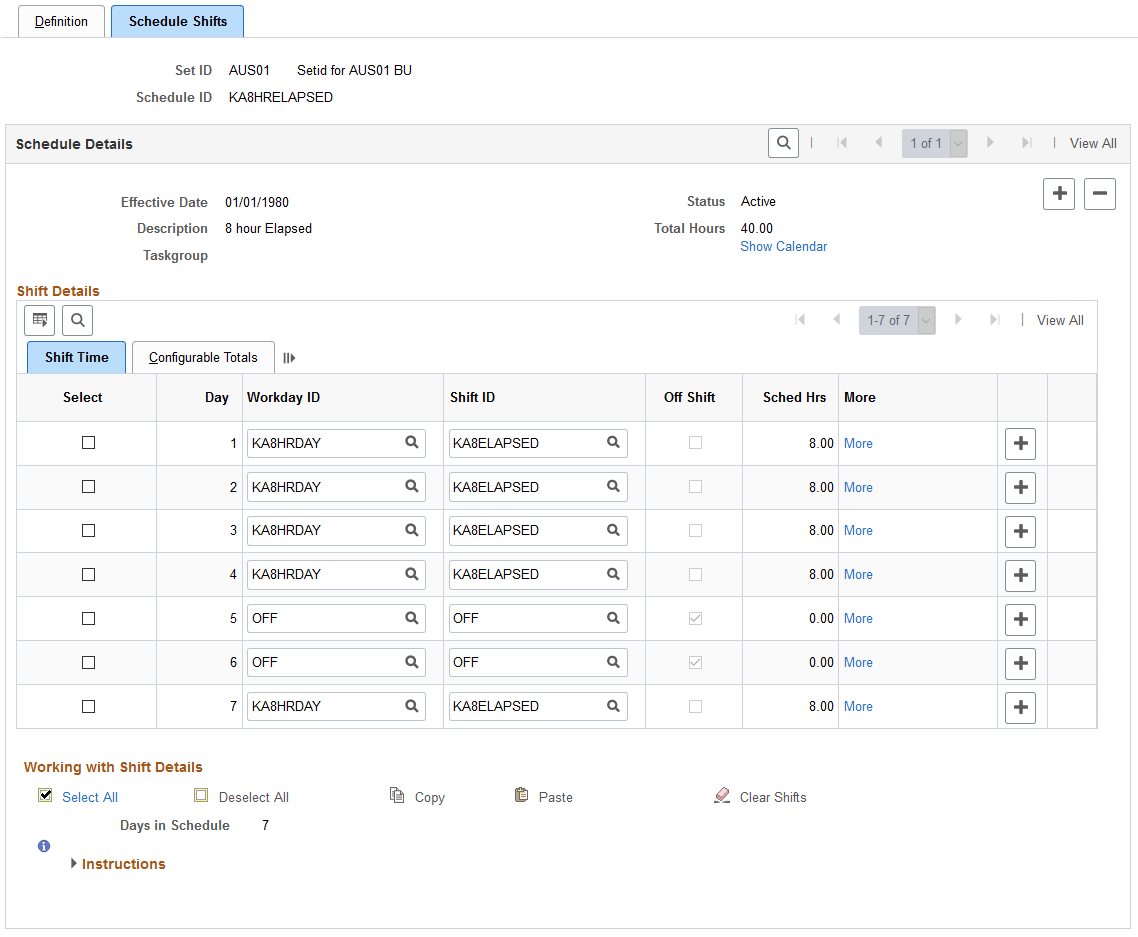Click the show-all-columns expander beside Configurable Totals
Image resolution: width=1138 pixels, height=937 pixels.
tap(289, 357)
